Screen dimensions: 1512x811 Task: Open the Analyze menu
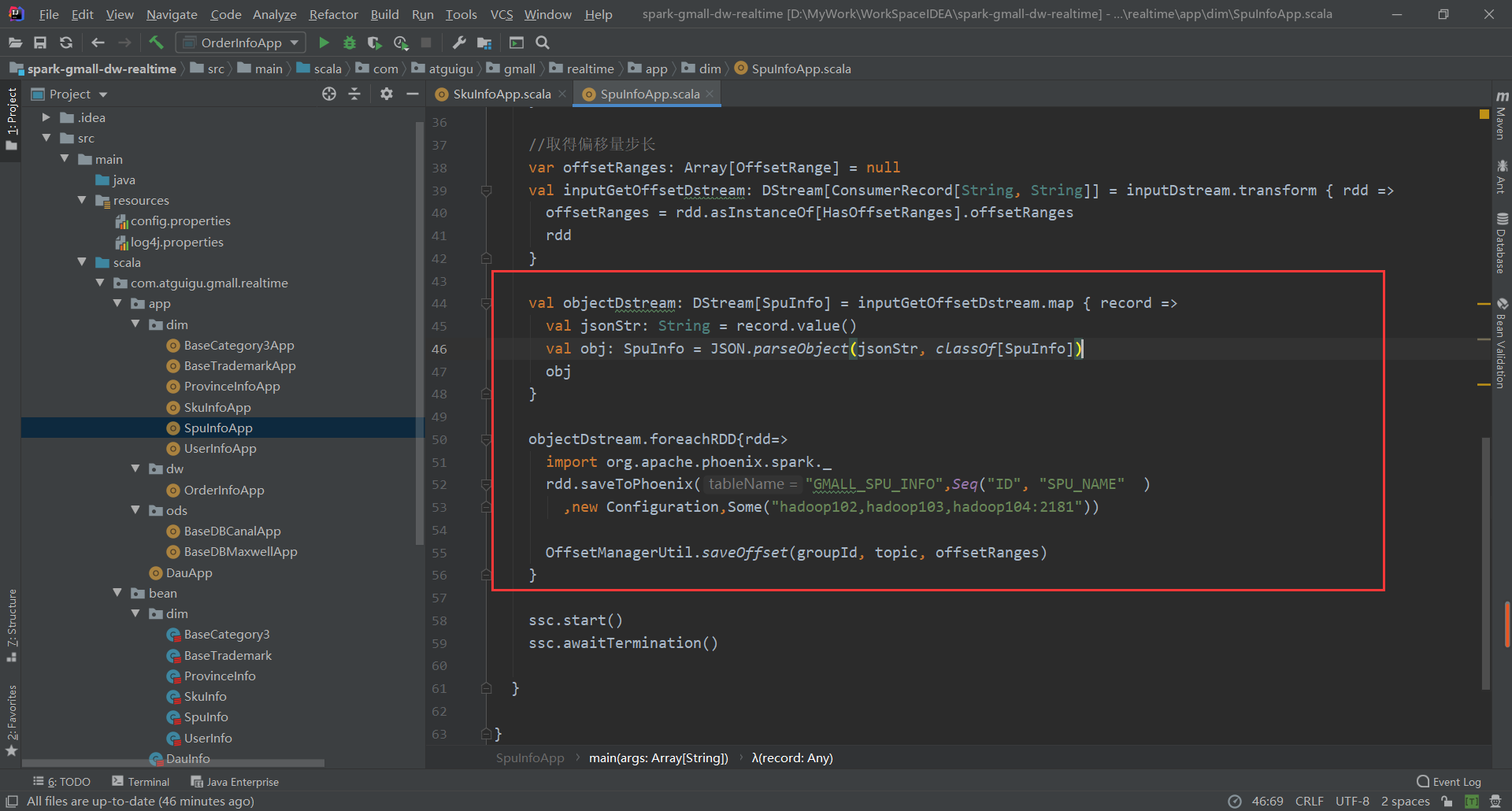[274, 14]
